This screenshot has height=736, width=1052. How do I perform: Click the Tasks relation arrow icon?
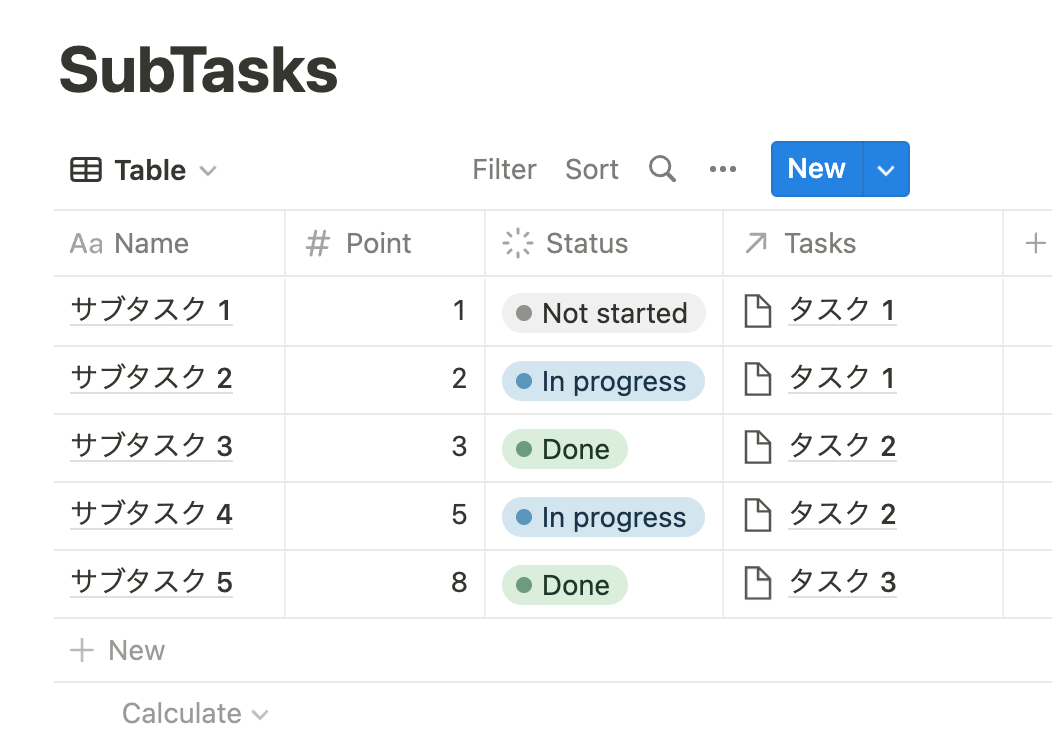click(756, 243)
